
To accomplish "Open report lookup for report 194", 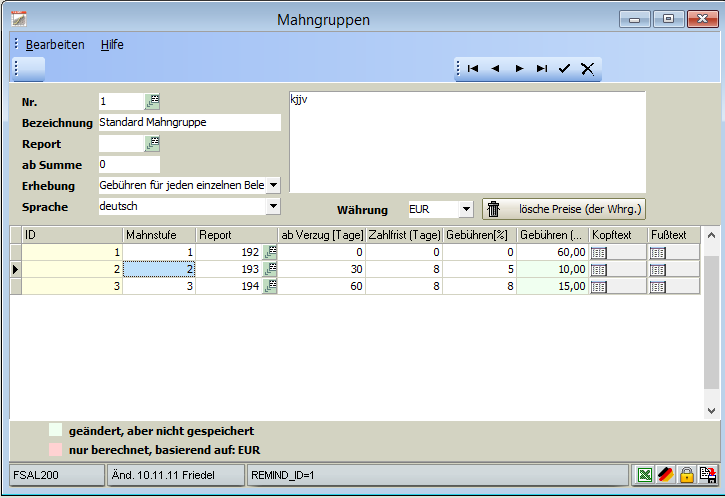I will (x=270, y=286).
